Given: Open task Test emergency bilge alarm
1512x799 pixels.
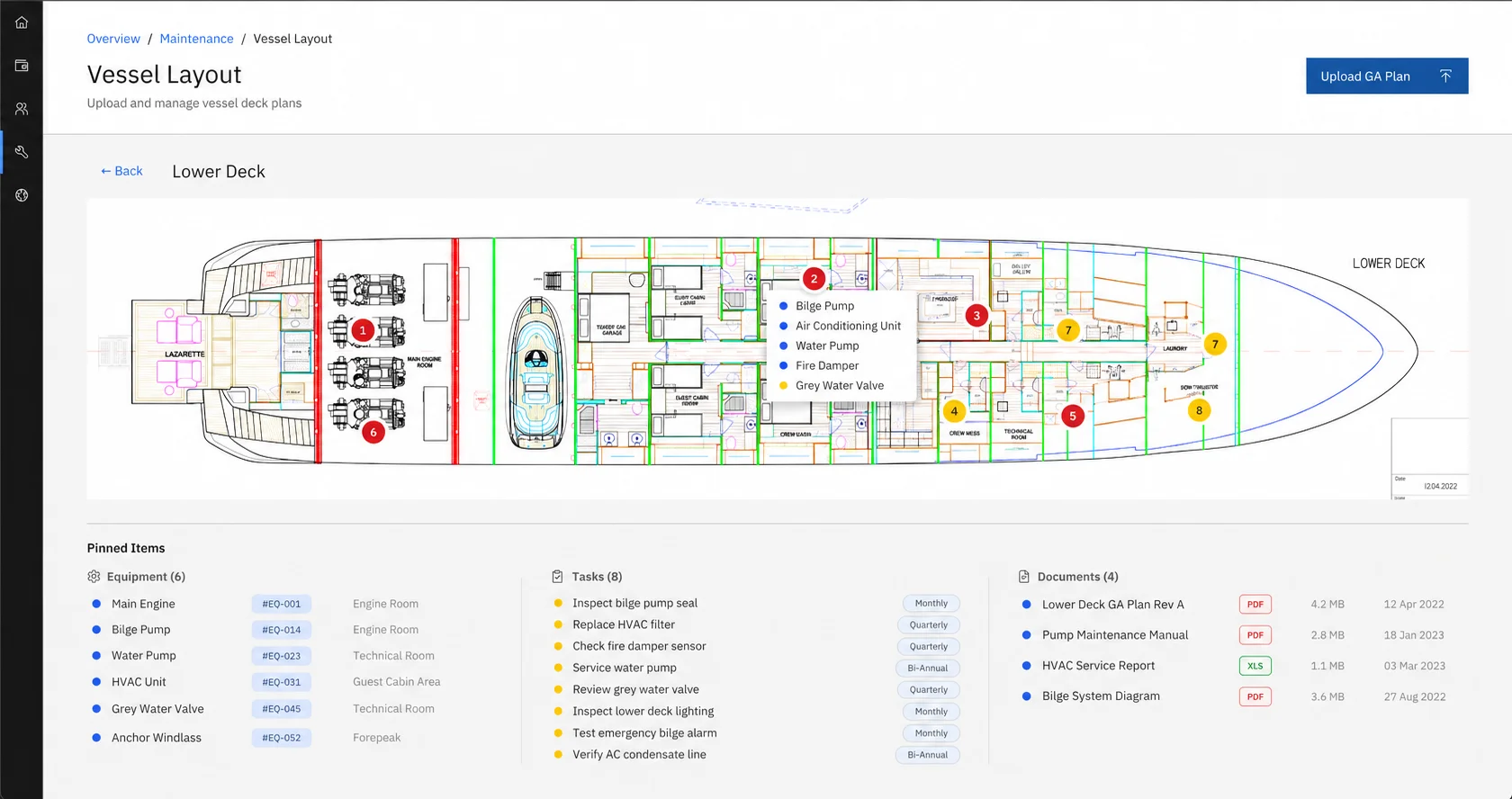Looking at the screenshot, I should tap(644, 733).
